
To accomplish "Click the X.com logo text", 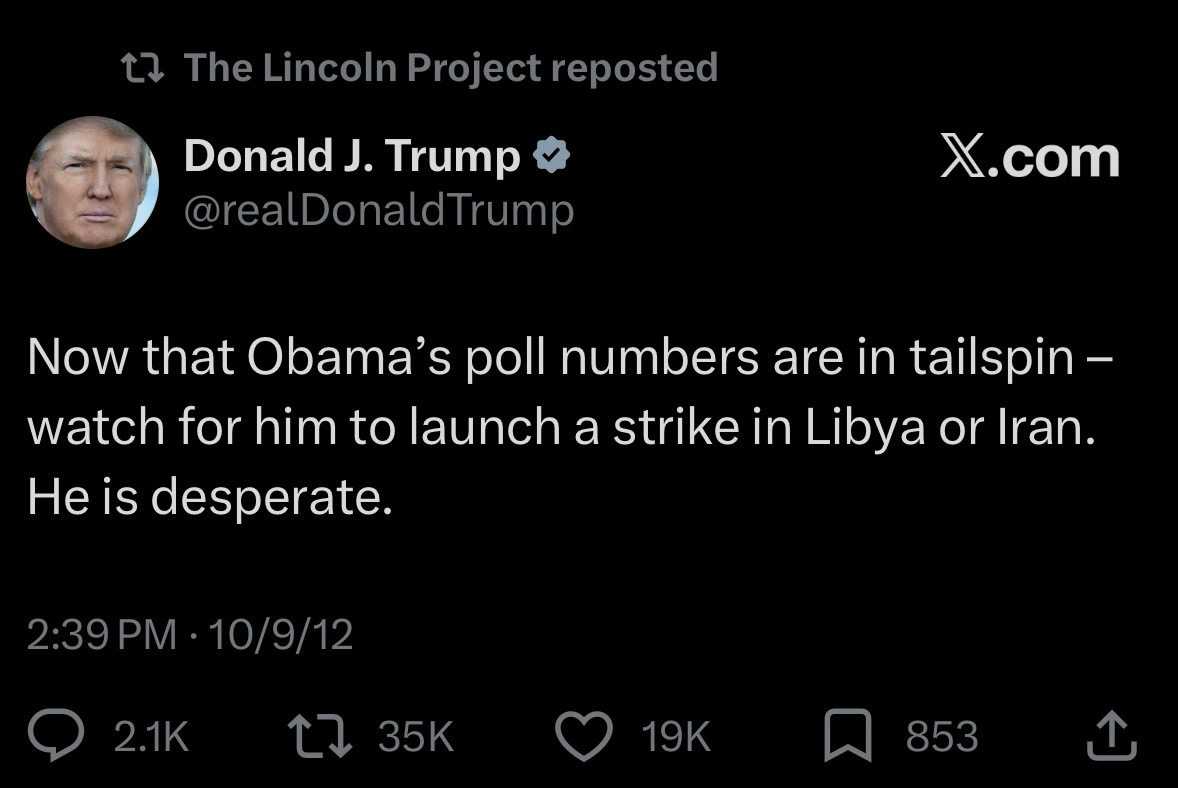I will coord(1029,158).
